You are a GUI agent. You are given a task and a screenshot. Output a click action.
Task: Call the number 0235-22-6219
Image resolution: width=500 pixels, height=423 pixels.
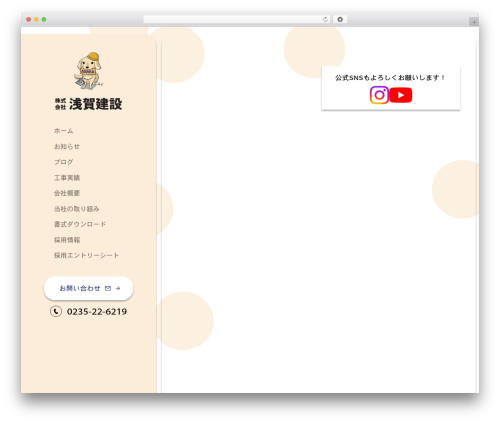pyautogui.click(x=97, y=311)
